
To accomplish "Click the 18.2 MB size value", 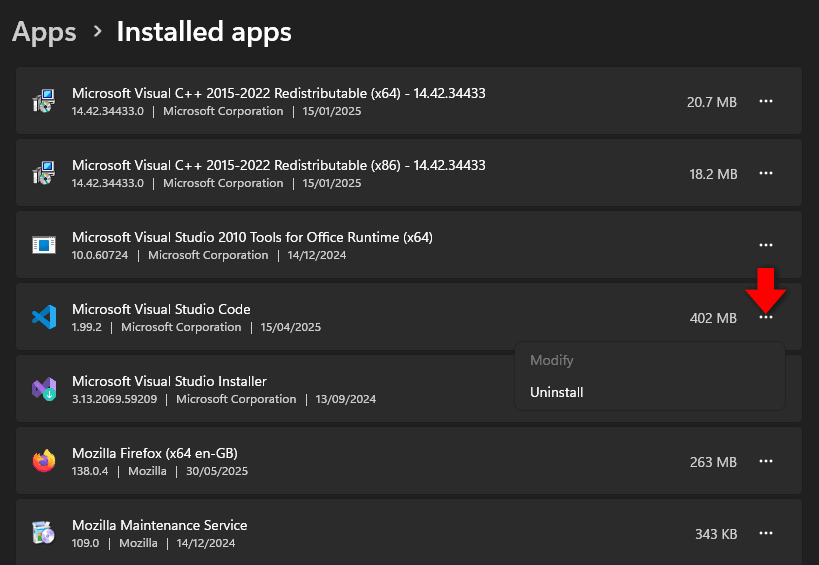I will [713, 174].
